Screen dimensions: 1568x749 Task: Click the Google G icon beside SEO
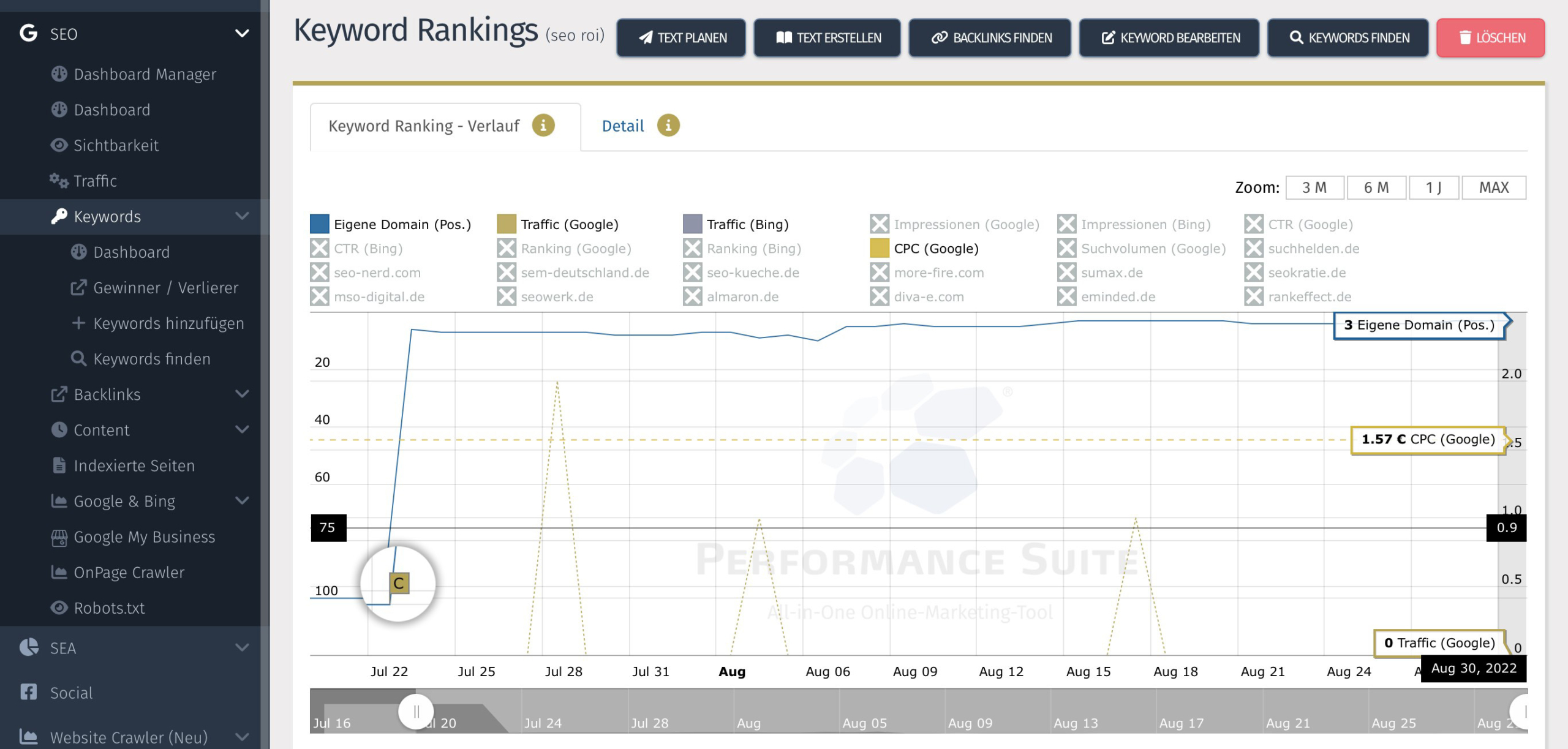[29, 33]
